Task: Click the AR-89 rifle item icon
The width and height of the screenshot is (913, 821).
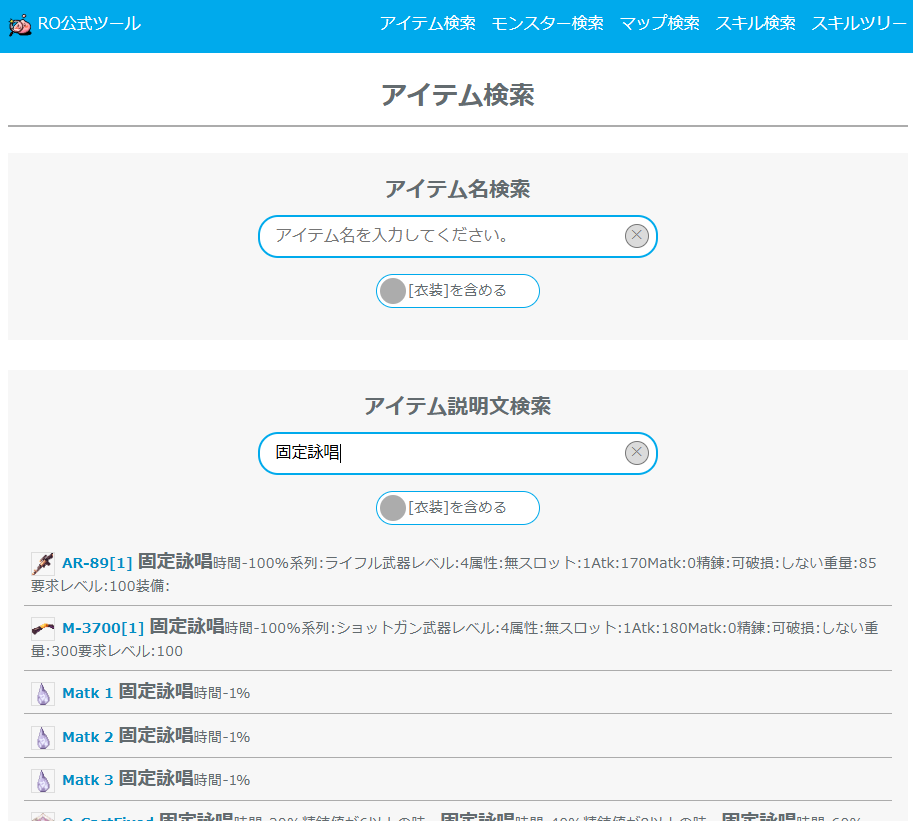Action: pyautogui.click(x=43, y=563)
